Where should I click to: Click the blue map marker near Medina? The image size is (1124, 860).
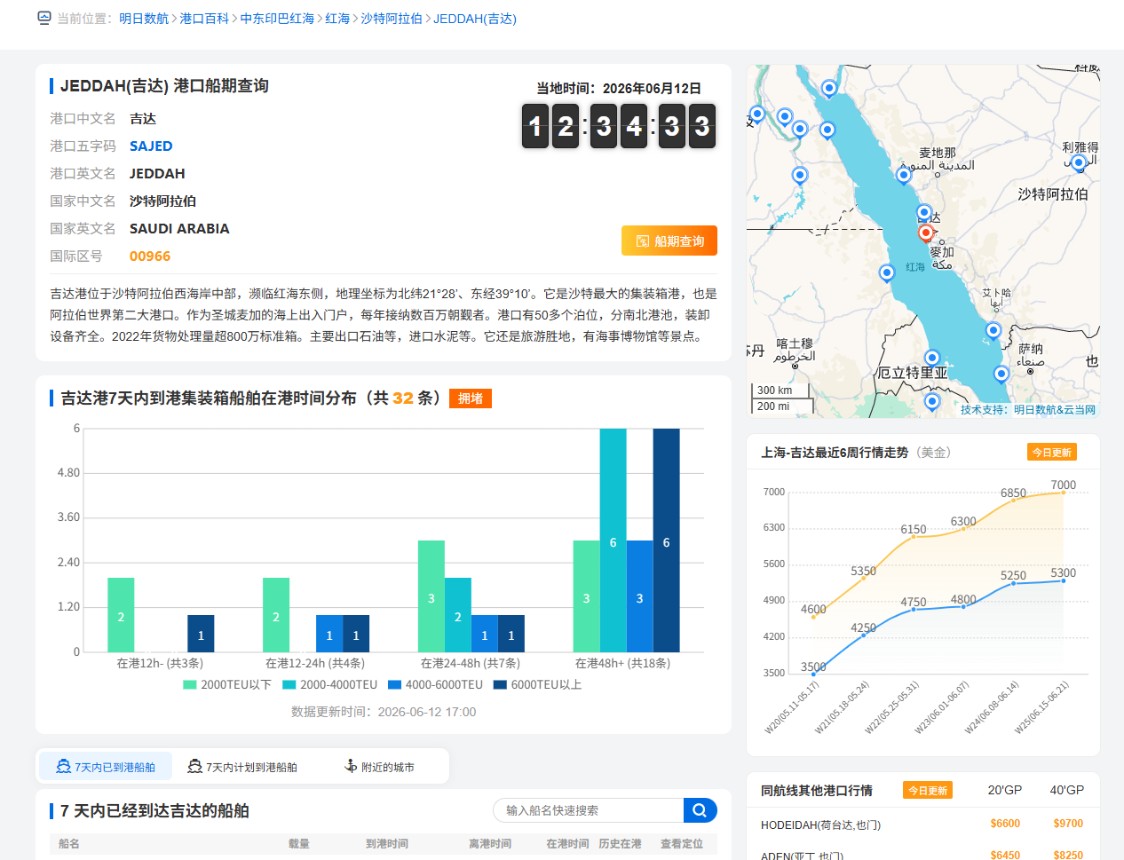pos(903,174)
